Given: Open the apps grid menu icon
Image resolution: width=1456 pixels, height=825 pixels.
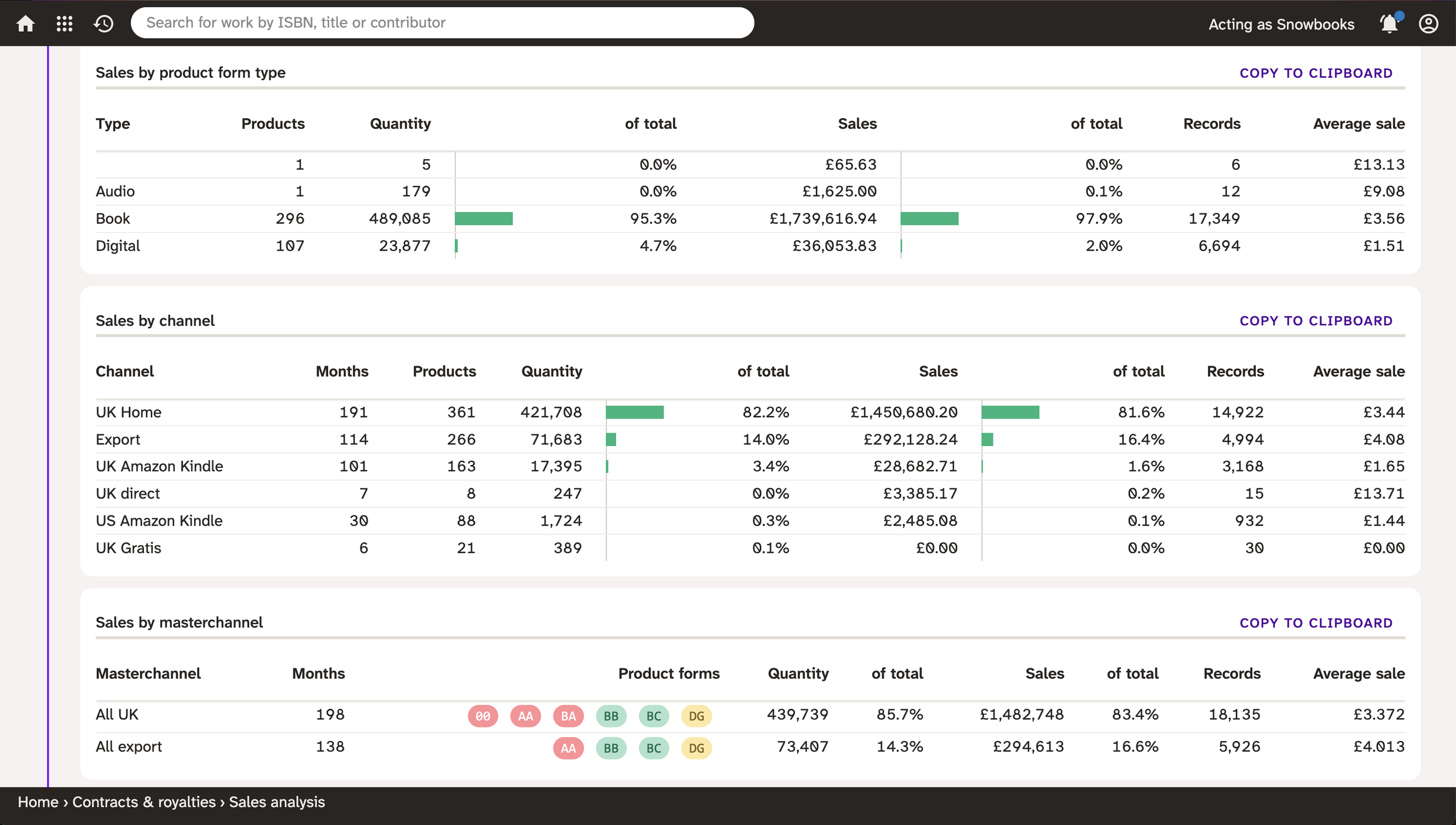Looking at the screenshot, I should [64, 24].
